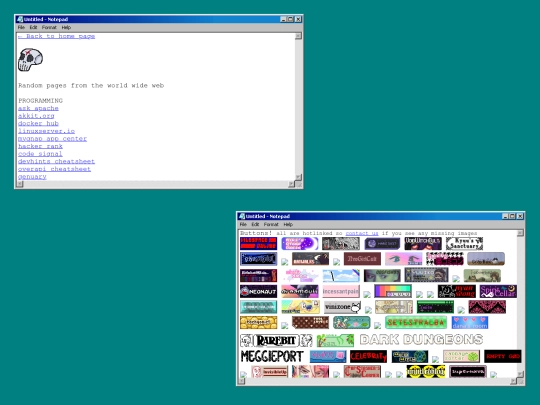Open Help menu in links window
The width and height of the screenshot is (540, 405).
click(x=66, y=27)
